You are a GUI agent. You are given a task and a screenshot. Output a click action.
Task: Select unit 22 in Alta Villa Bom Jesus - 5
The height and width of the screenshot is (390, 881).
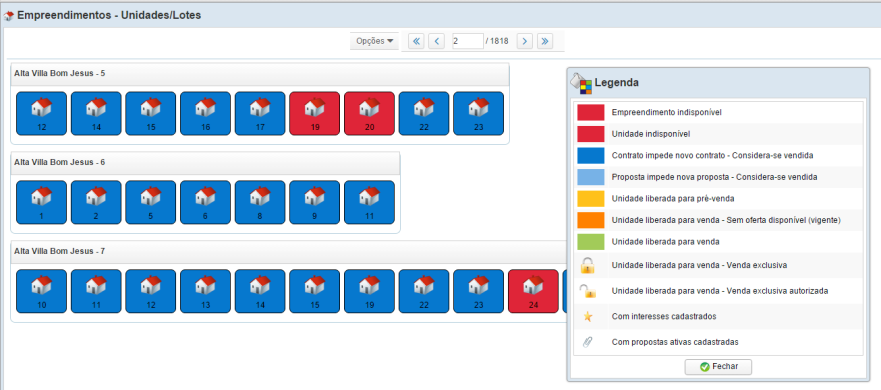tap(424, 114)
